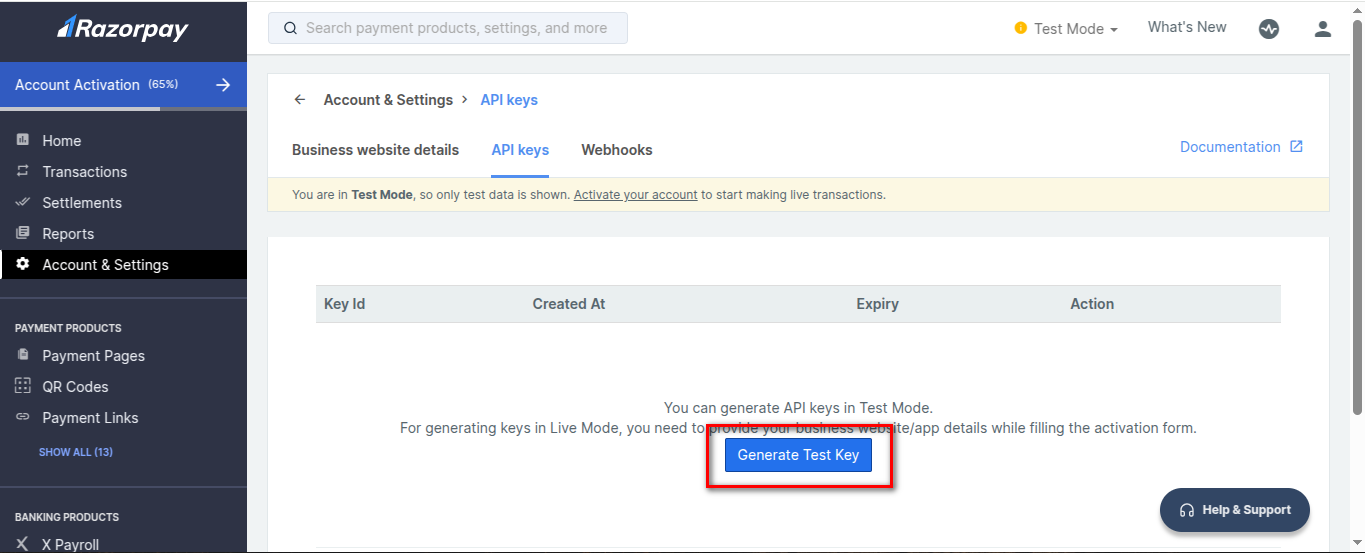
Task: Open the user profile icon
Action: tap(1322, 29)
